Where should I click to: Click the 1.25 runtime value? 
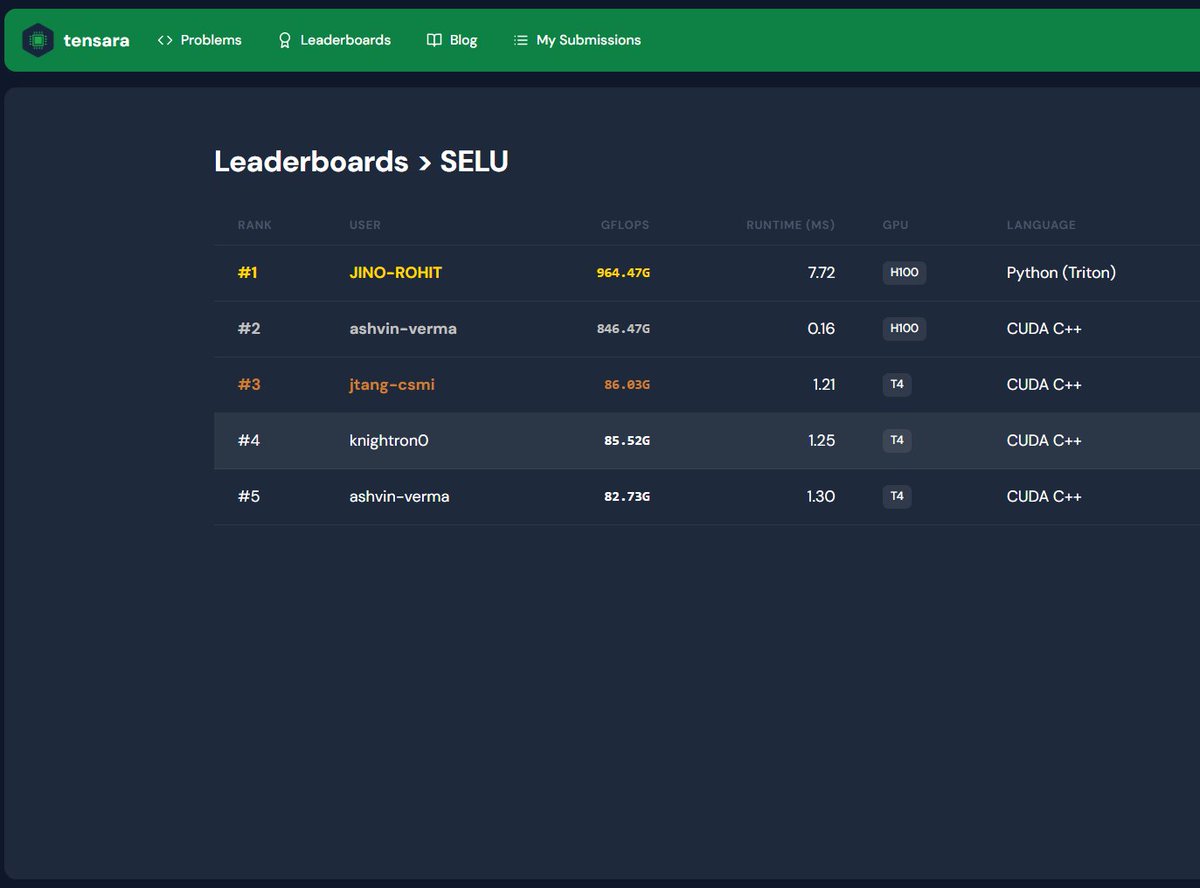[822, 441]
